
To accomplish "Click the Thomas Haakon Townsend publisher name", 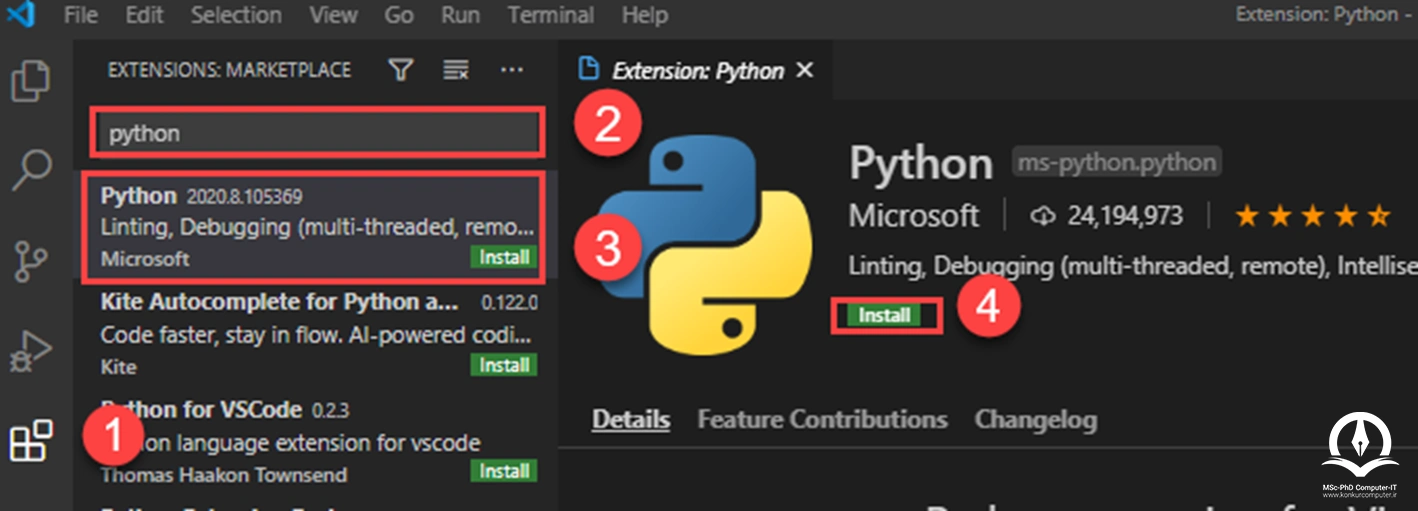I will click(x=224, y=474).
